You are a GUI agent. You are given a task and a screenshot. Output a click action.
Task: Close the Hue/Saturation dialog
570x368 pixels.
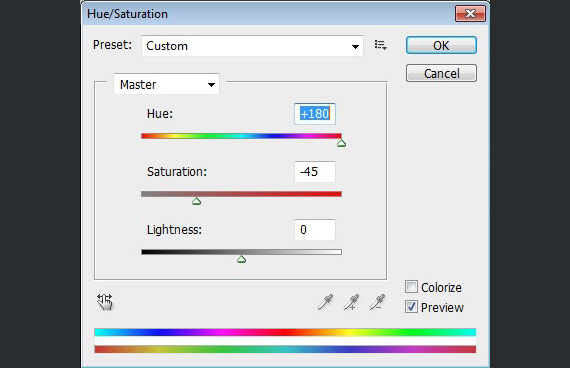470,14
